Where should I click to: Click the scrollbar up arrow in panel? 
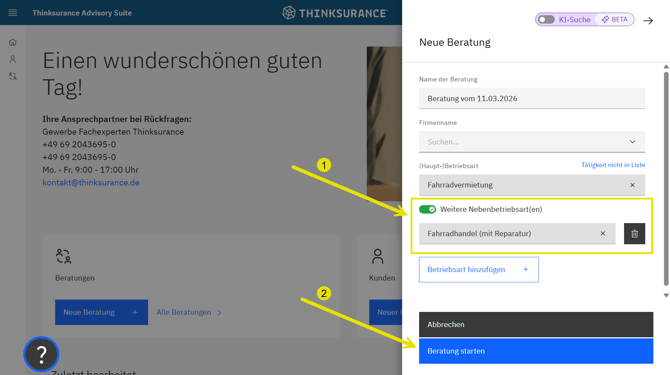click(666, 67)
